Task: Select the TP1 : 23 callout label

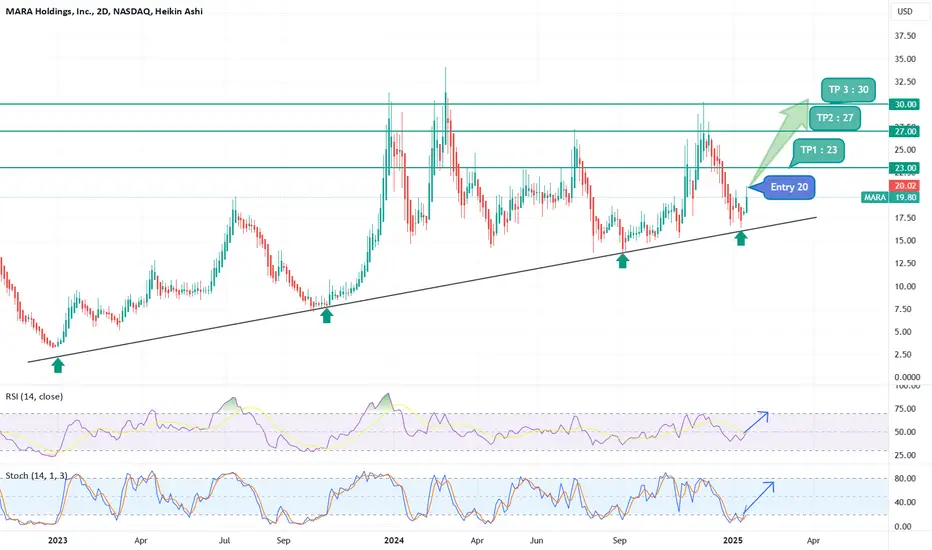Action: coord(818,150)
